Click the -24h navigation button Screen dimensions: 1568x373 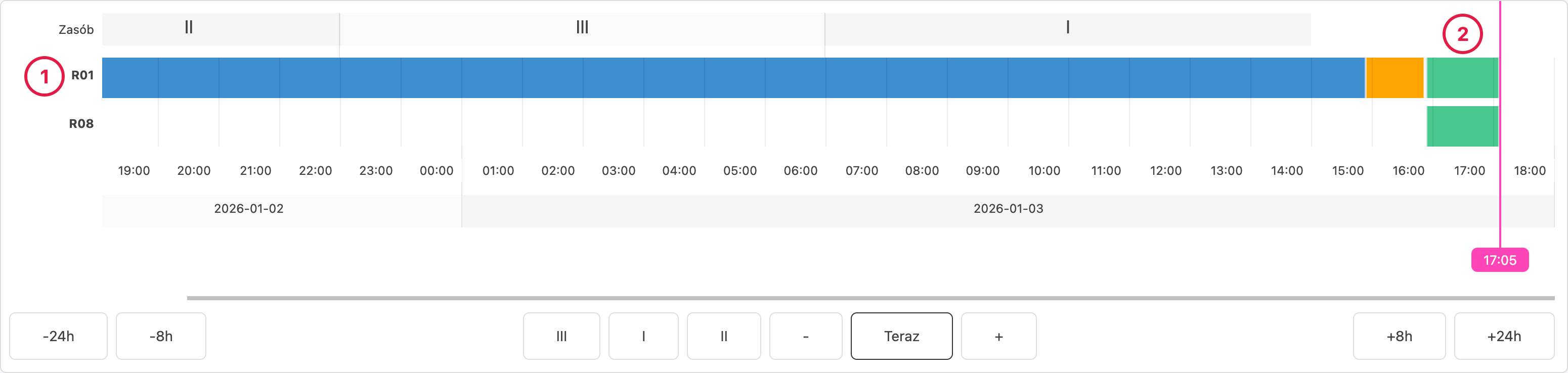59,337
